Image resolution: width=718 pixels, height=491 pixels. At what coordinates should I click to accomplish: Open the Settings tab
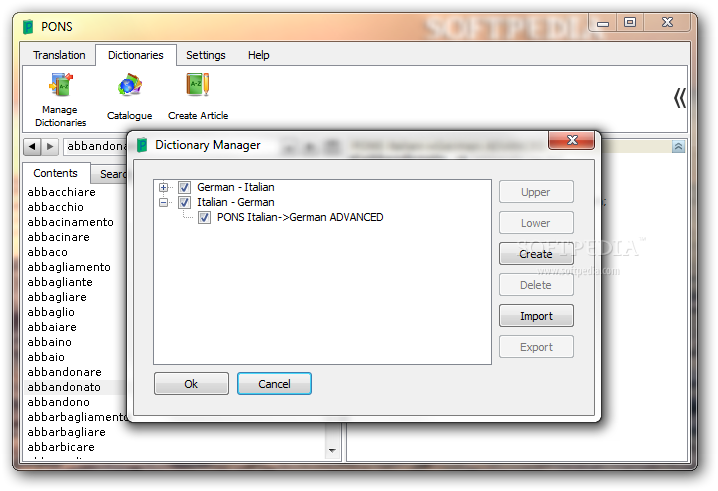point(206,55)
